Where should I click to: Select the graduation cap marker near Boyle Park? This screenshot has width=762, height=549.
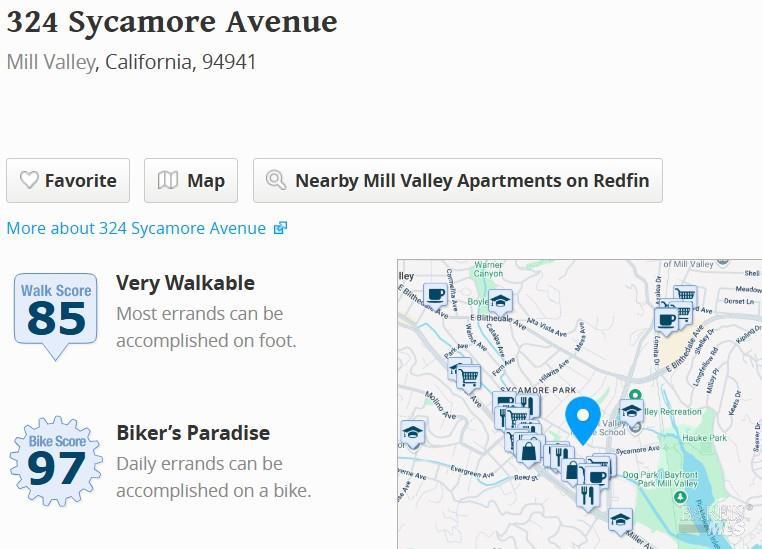pos(500,301)
